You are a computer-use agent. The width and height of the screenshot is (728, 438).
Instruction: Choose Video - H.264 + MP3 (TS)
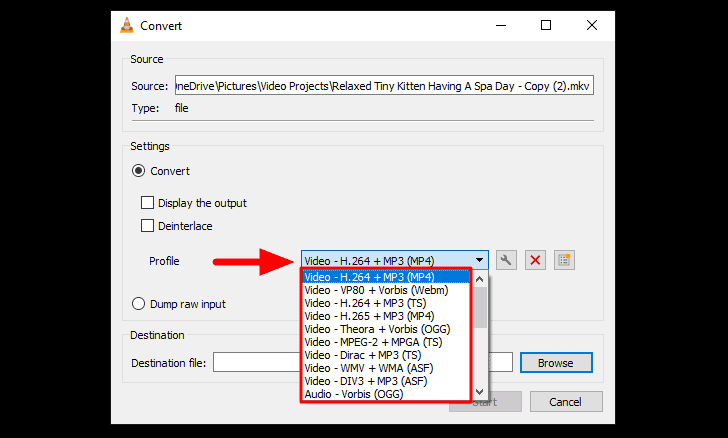(386, 303)
